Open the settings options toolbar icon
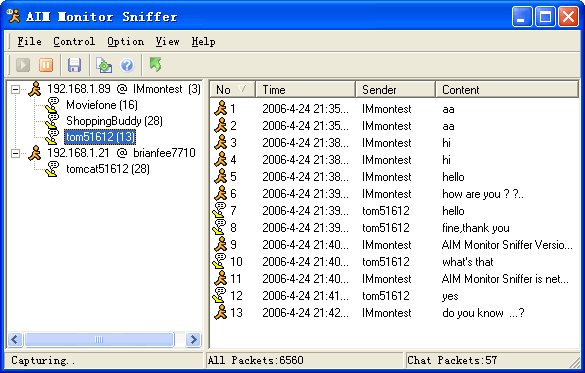The height and width of the screenshot is (373, 585). [104, 65]
